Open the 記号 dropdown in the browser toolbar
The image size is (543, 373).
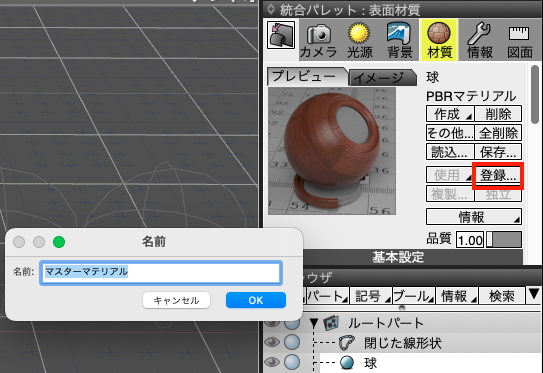click(371, 296)
